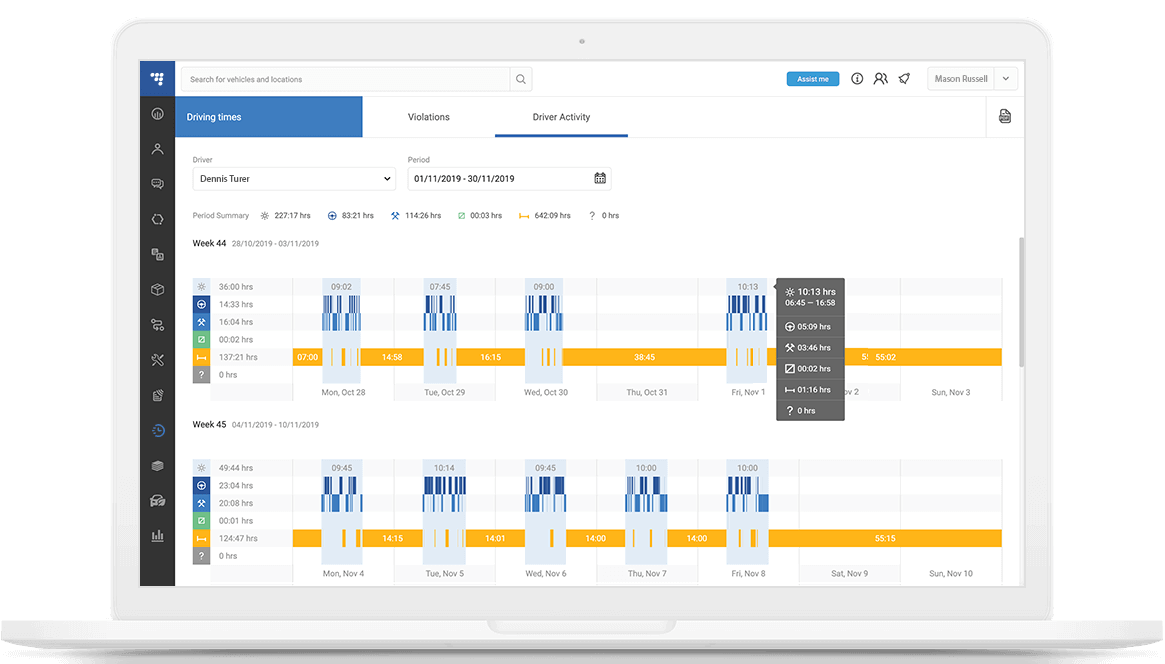Select the driving times clock icon in sidebar

point(157,431)
